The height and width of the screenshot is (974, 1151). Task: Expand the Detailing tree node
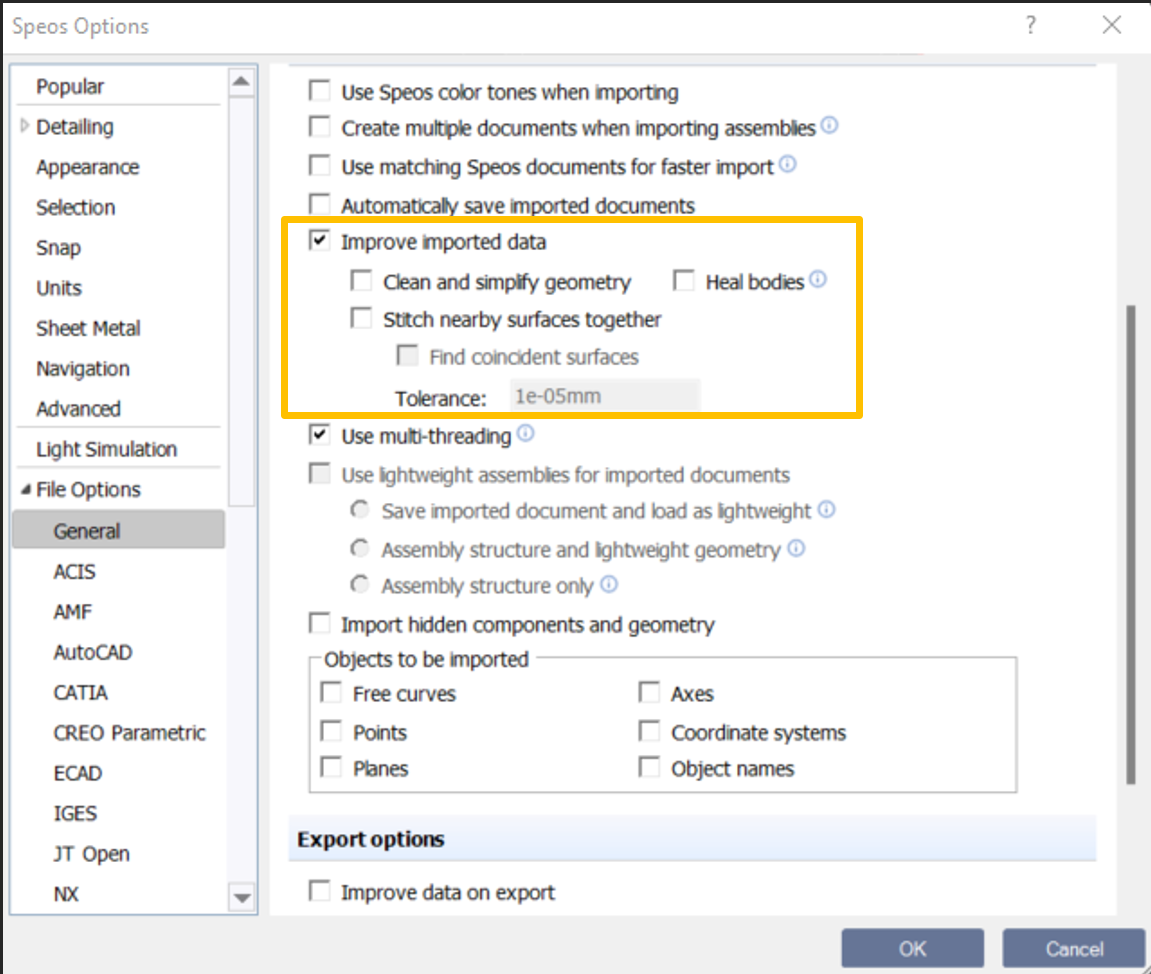24,126
